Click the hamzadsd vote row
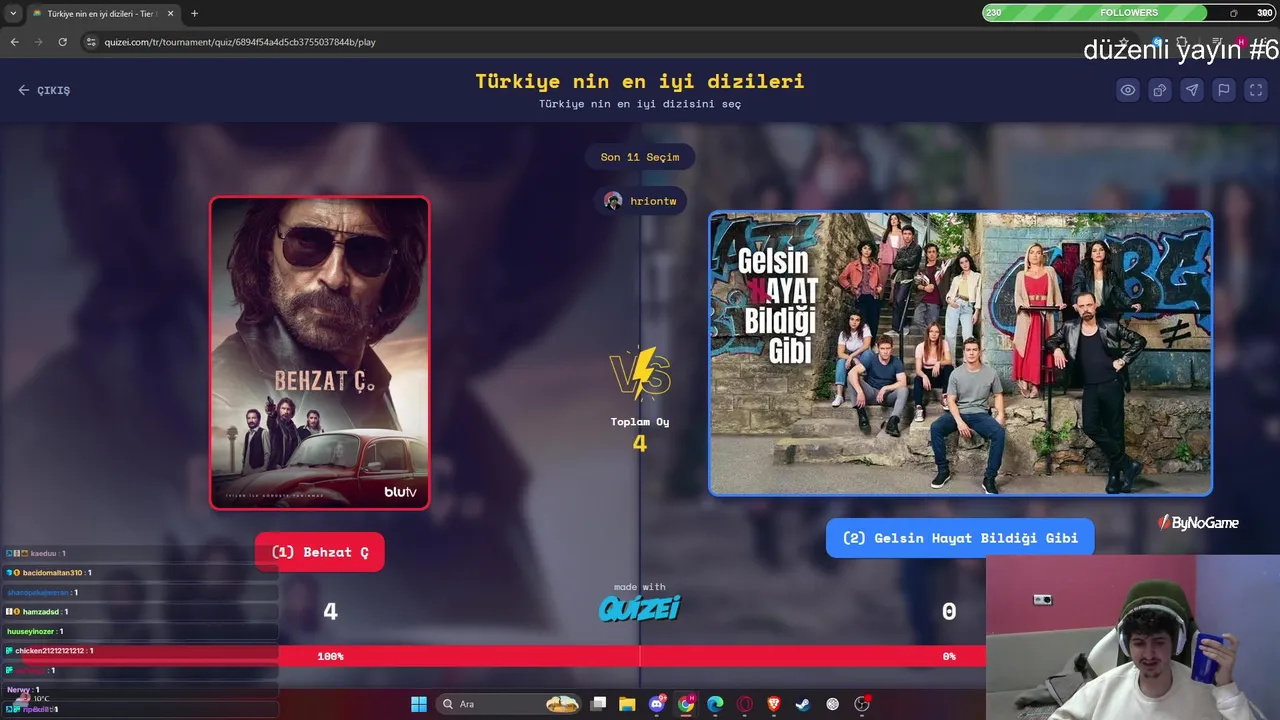1280x720 pixels. click(140, 612)
